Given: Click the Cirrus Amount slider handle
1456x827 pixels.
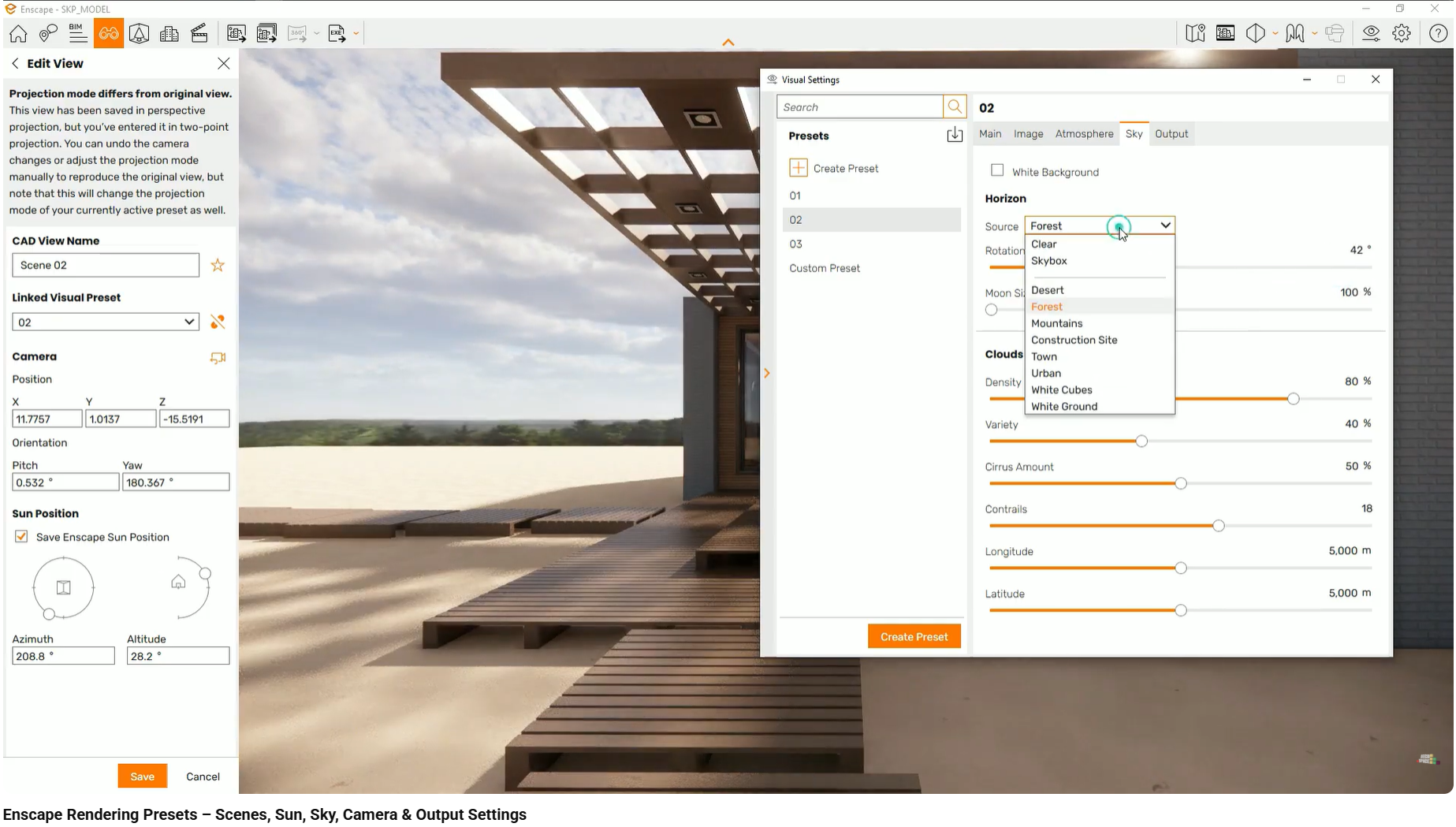Looking at the screenshot, I should (1181, 484).
